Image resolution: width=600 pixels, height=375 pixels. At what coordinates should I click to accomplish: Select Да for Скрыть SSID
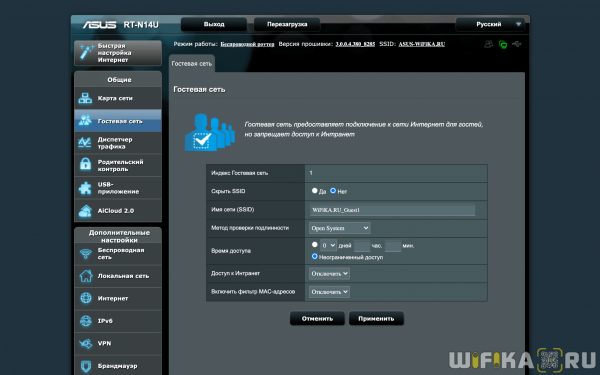[x=315, y=191]
